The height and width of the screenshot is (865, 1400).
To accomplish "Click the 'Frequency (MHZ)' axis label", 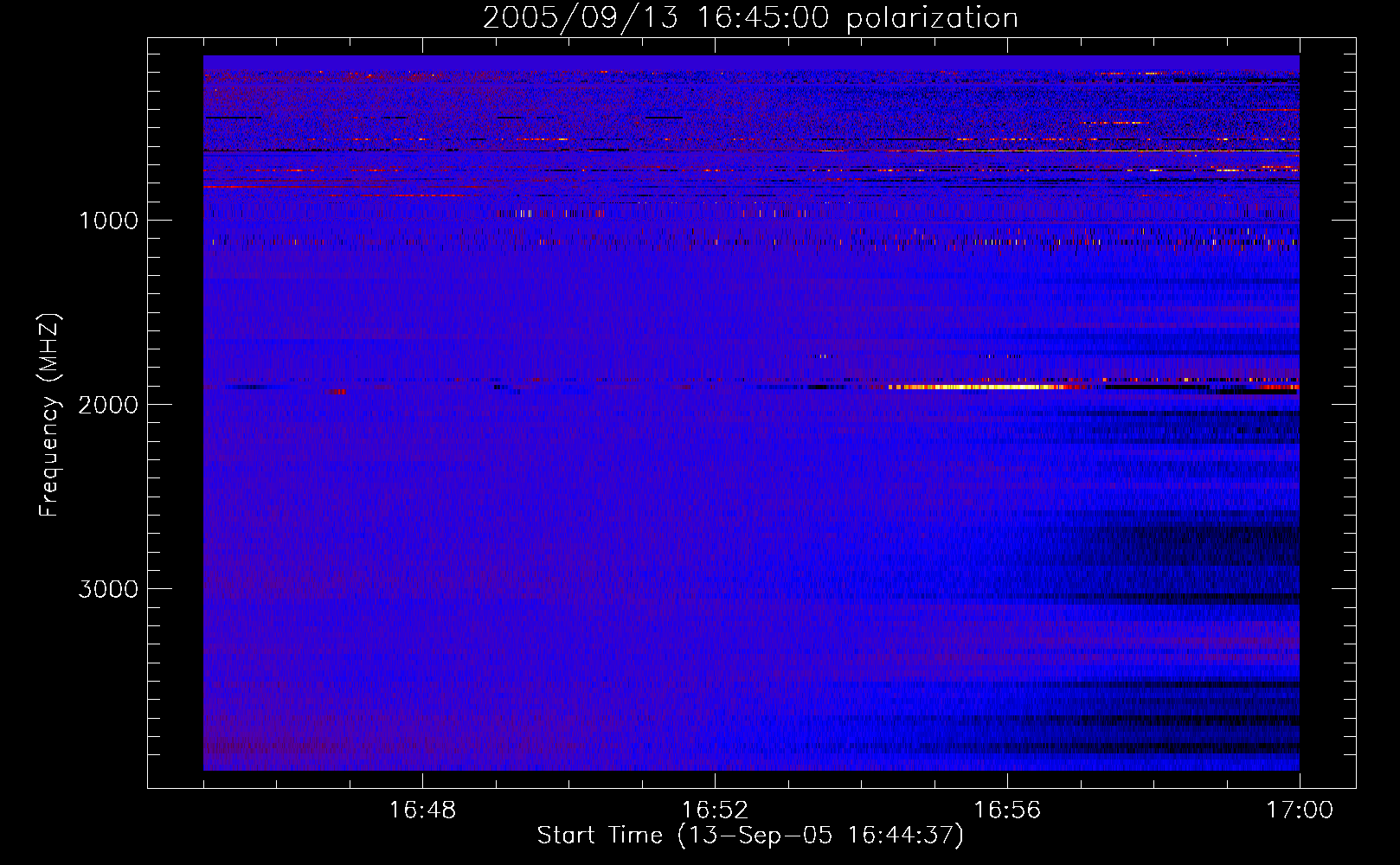I will pos(49,415).
